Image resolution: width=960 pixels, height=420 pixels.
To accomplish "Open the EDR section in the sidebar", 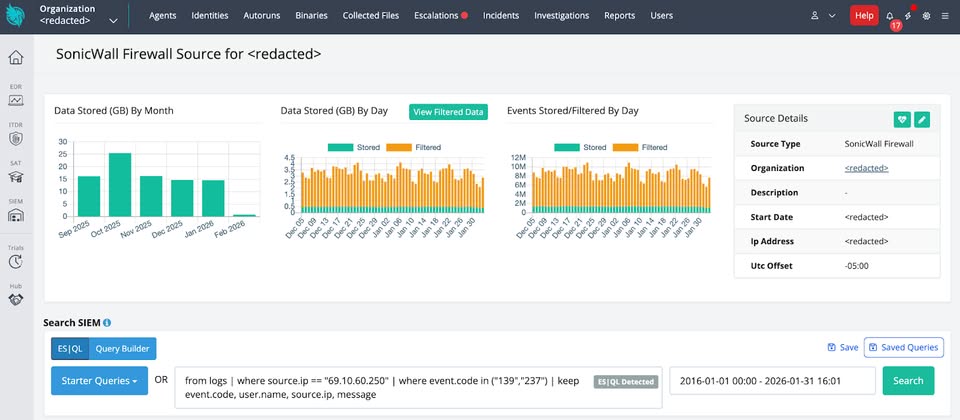I will click(16, 97).
